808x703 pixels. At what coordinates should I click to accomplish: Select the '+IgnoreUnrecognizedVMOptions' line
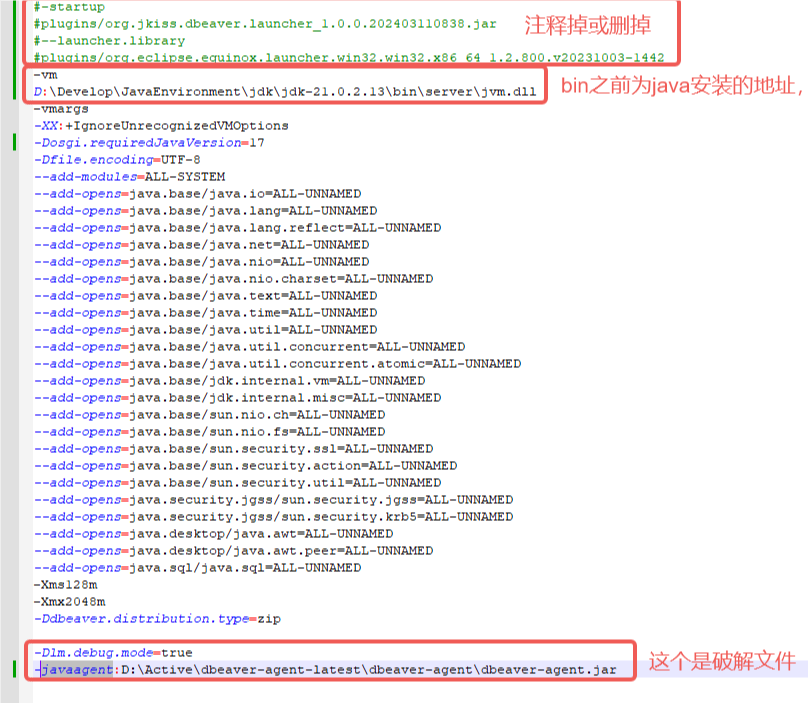161,126
